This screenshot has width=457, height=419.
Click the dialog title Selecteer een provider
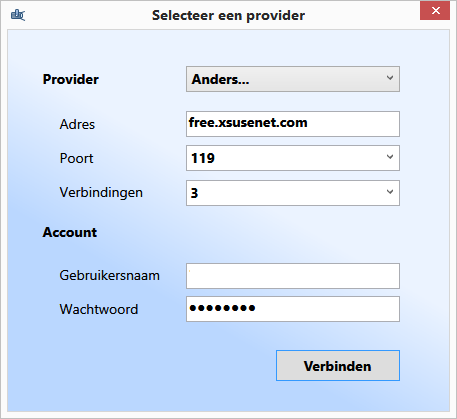click(228, 16)
